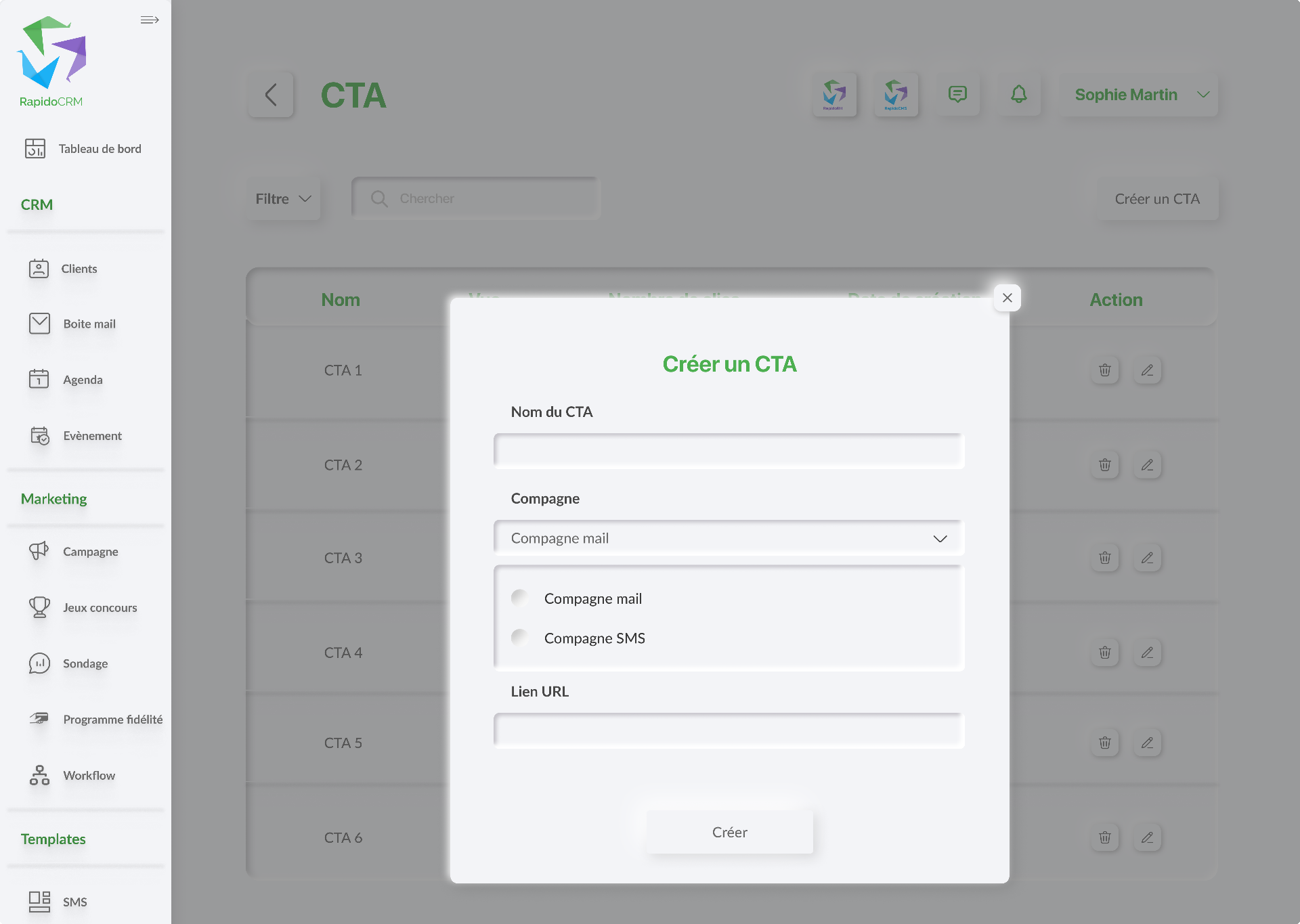This screenshot has height=924, width=1300.
Task: Click the Chercher search field
Action: [x=475, y=198]
